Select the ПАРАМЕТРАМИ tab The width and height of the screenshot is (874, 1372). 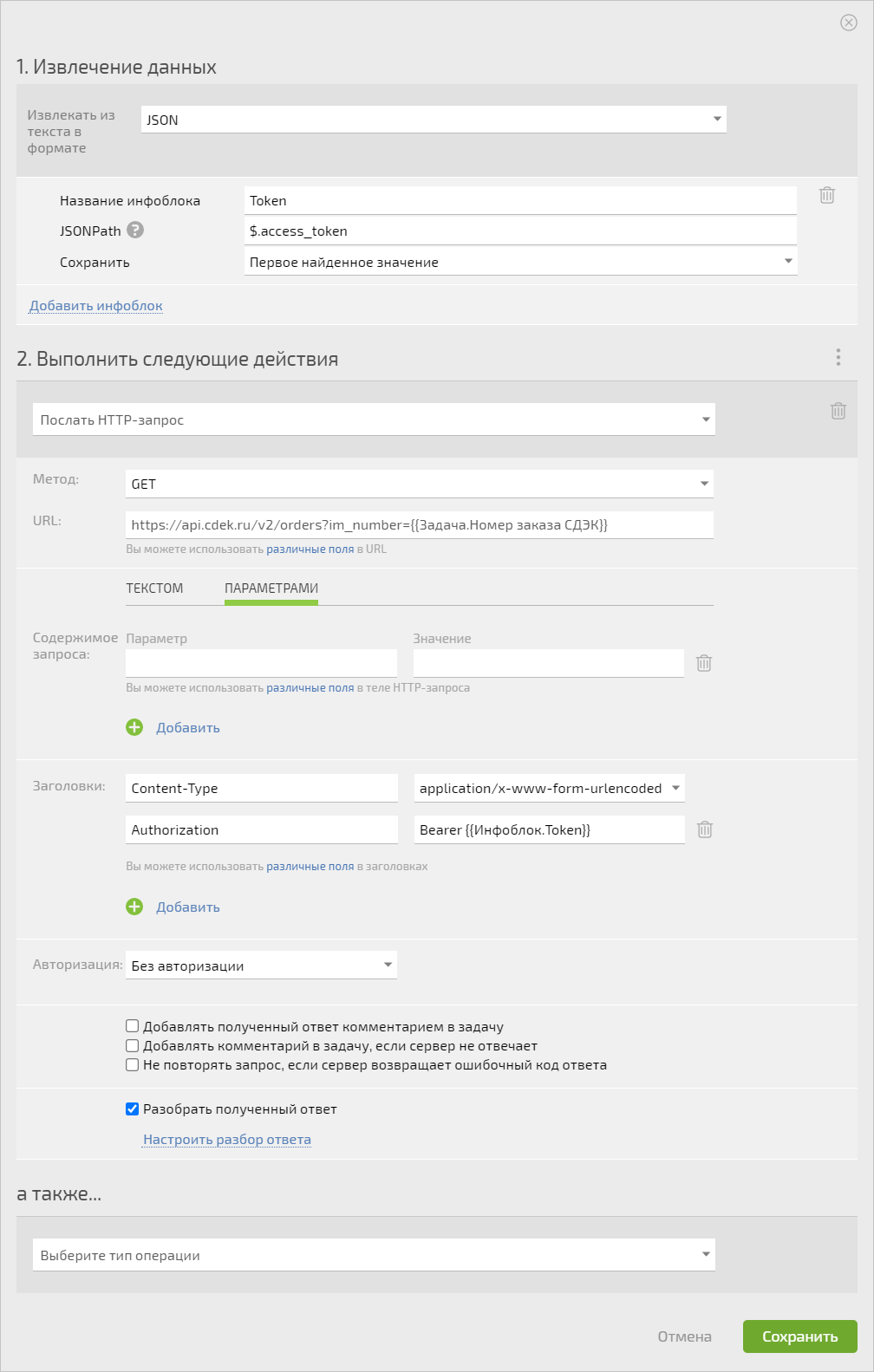pos(271,588)
